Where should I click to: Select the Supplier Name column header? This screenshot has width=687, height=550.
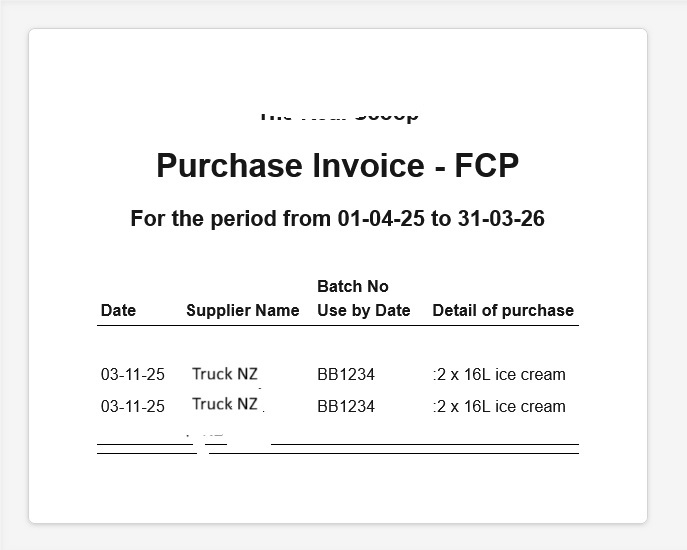(242, 310)
